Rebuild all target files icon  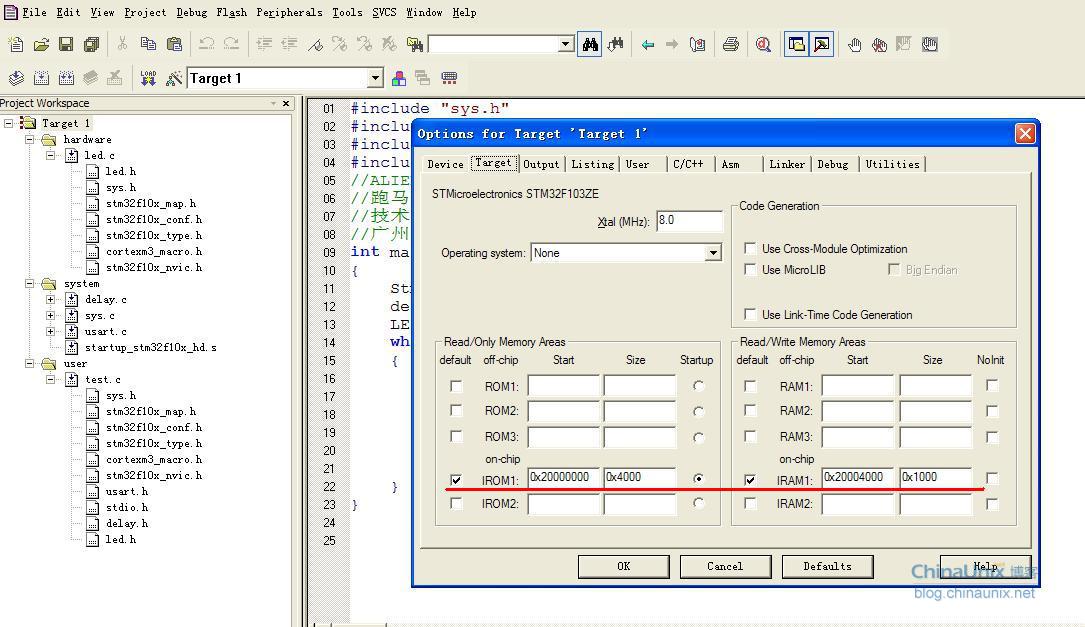66,78
